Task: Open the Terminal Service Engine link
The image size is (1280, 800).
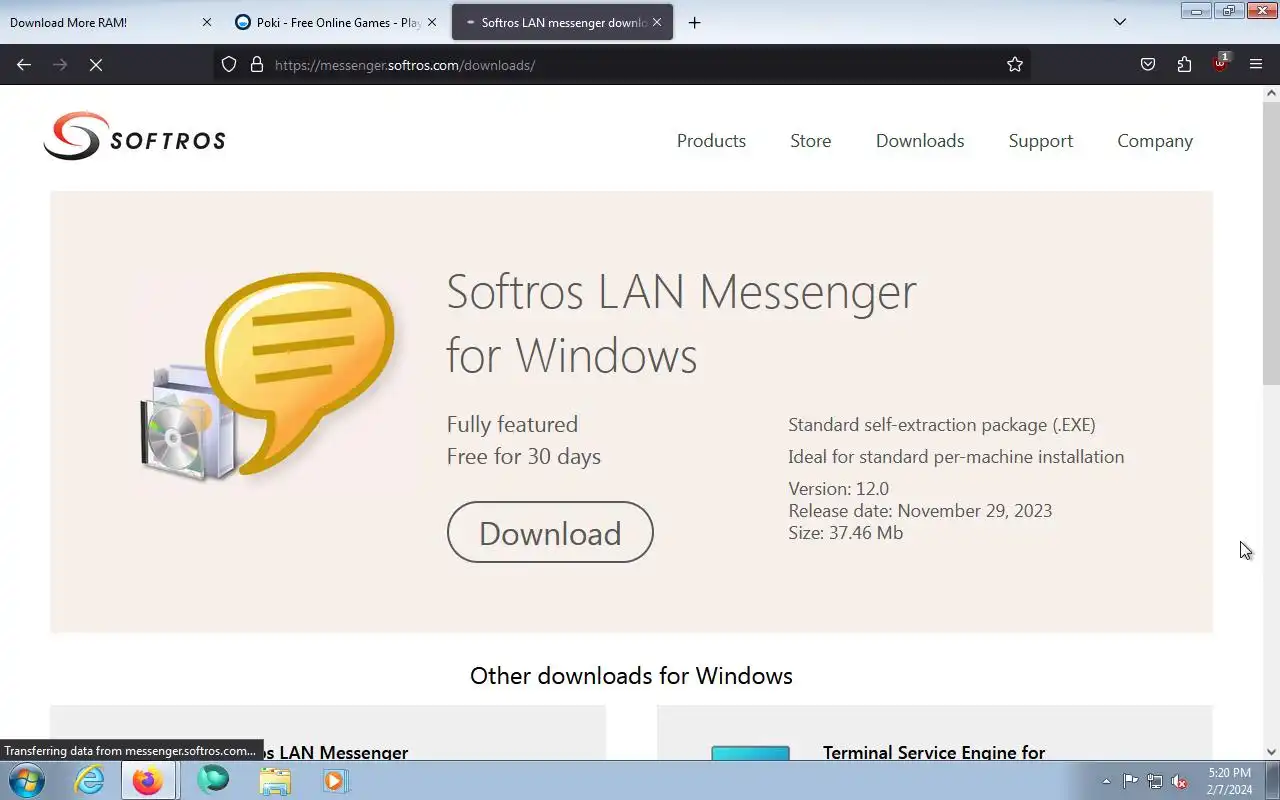Action: 933,753
